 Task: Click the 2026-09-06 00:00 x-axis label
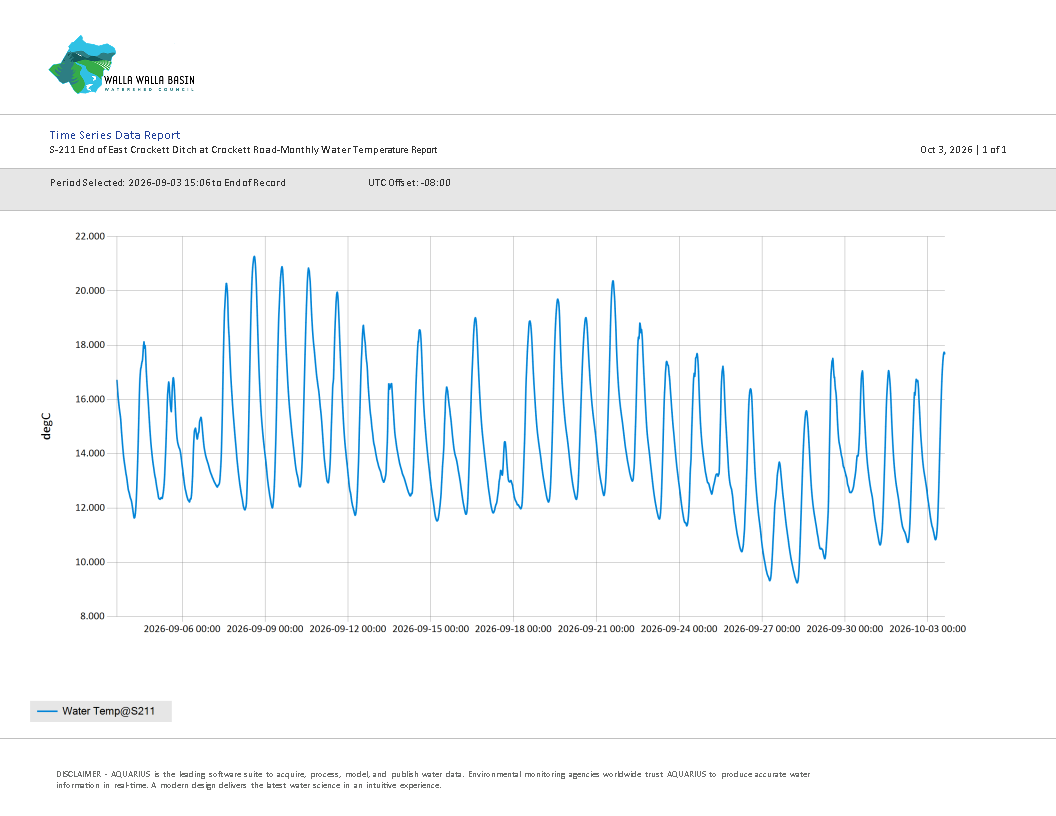pos(182,629)
